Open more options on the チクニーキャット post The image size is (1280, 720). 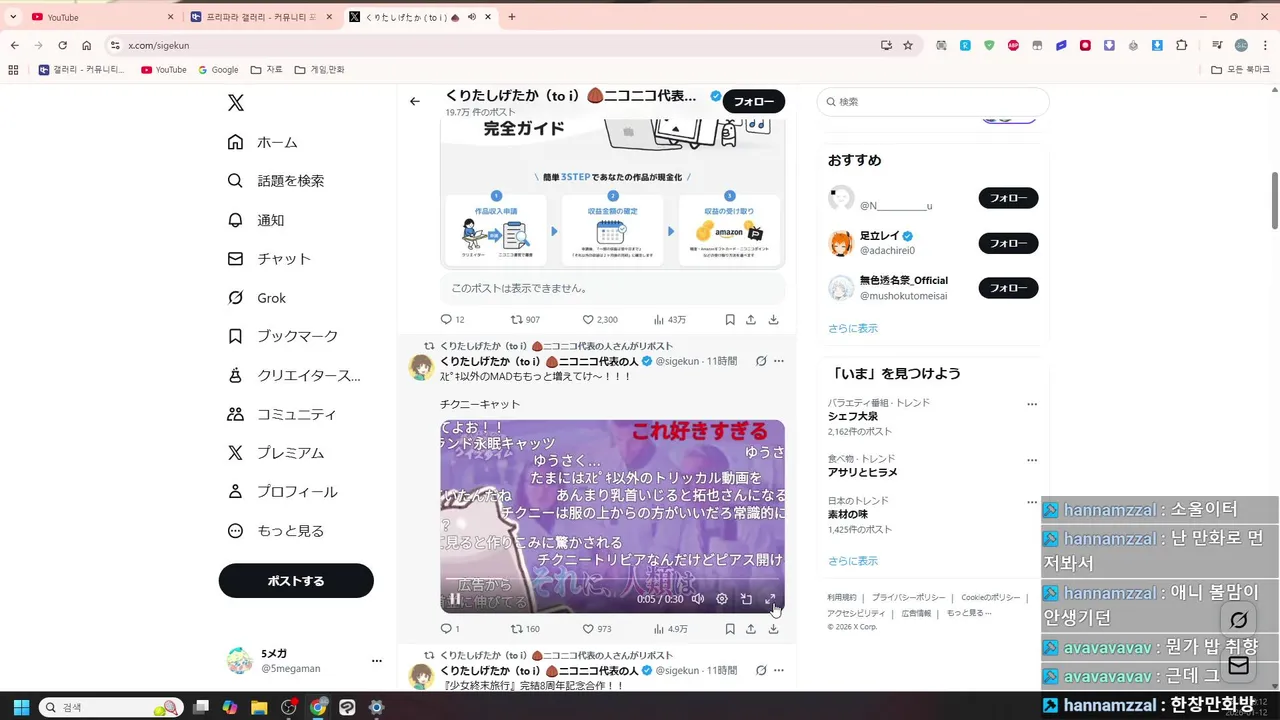[779, 361]
